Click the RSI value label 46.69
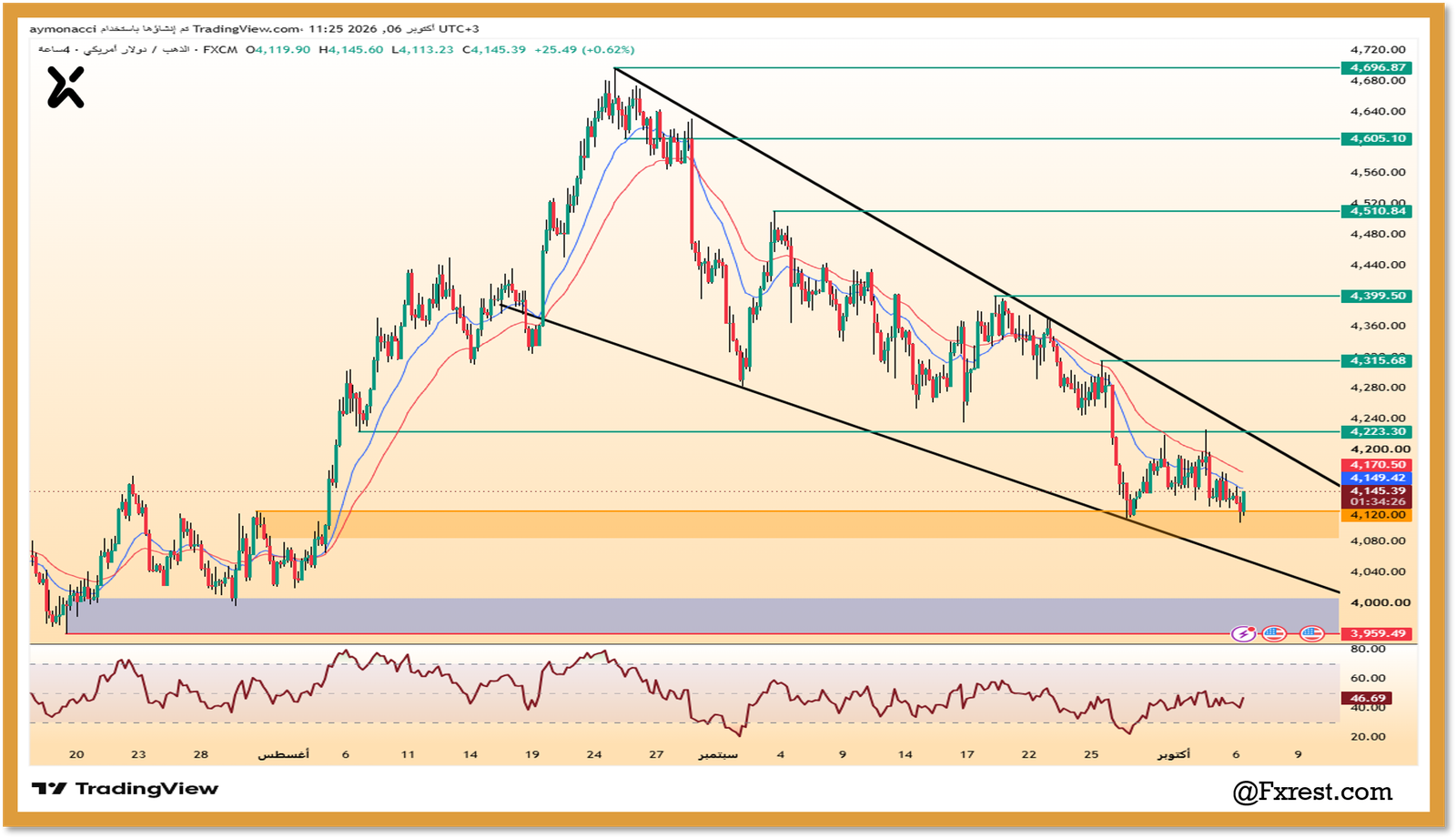Screen dimensions: 1456x838 click(1367, 699)
